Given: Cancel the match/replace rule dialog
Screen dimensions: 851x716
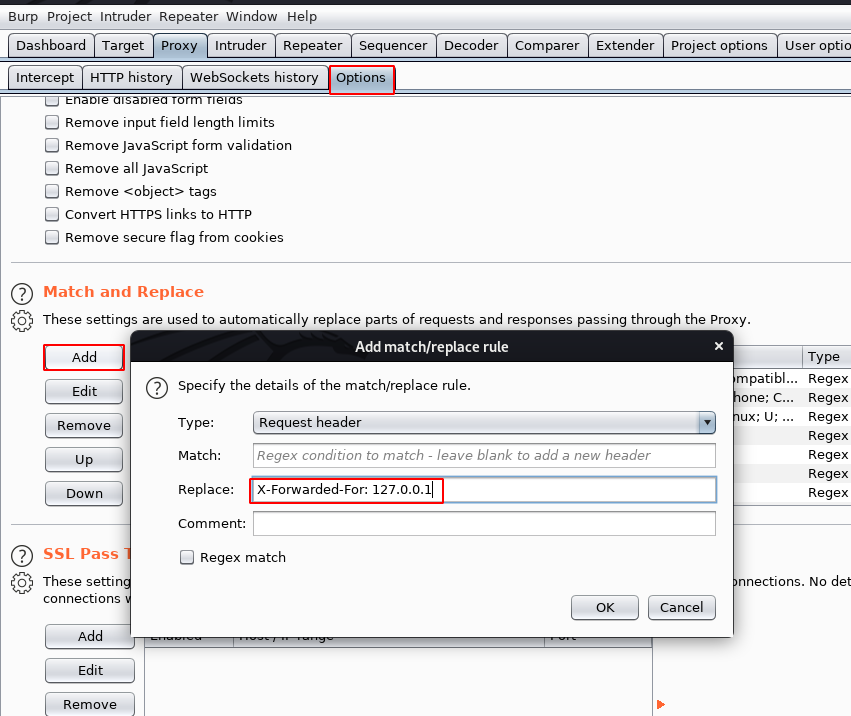Looking at the screenshot, I should (x=682, y=607).
